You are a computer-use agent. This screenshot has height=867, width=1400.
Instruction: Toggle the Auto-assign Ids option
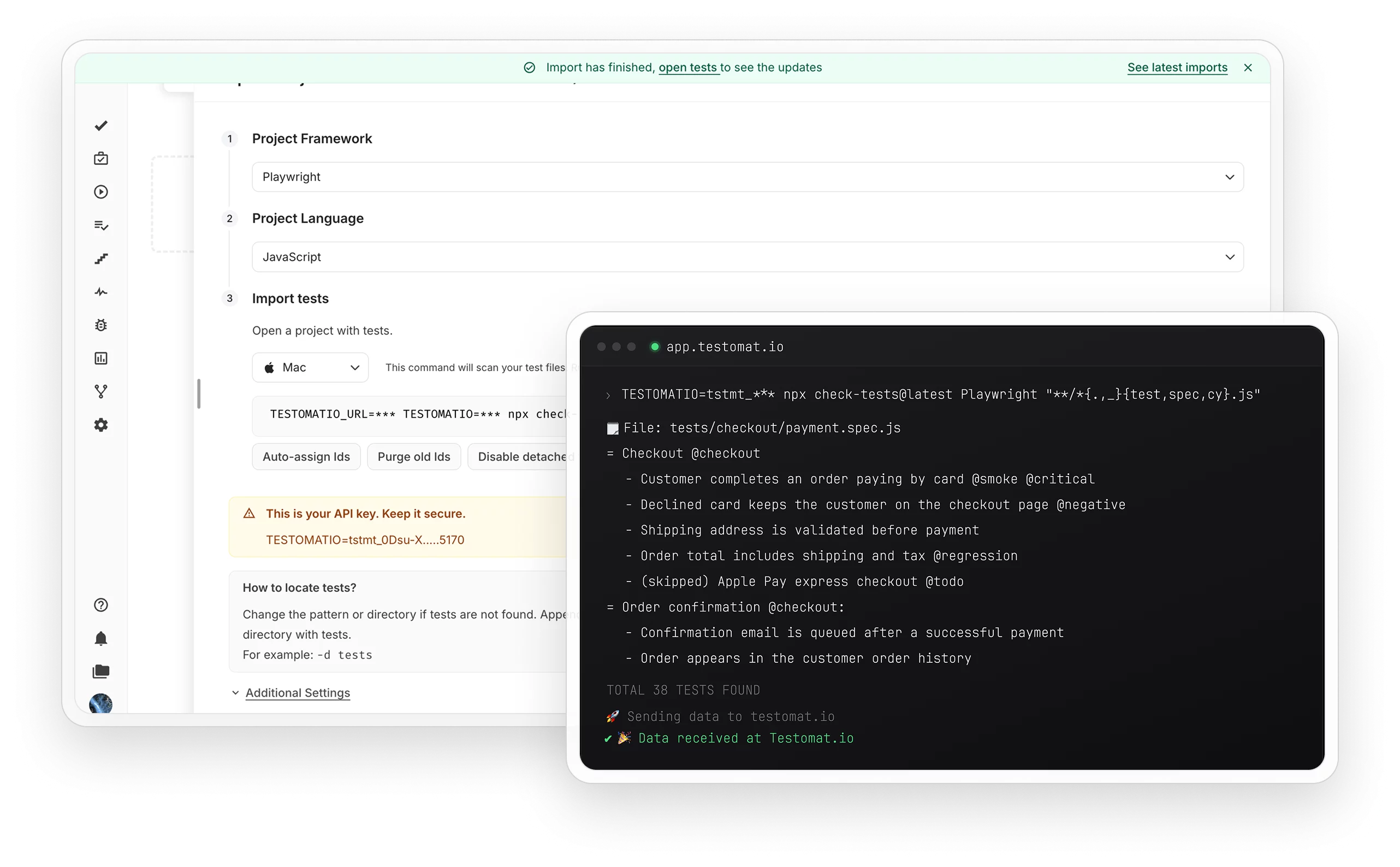[x=306, y=456]
